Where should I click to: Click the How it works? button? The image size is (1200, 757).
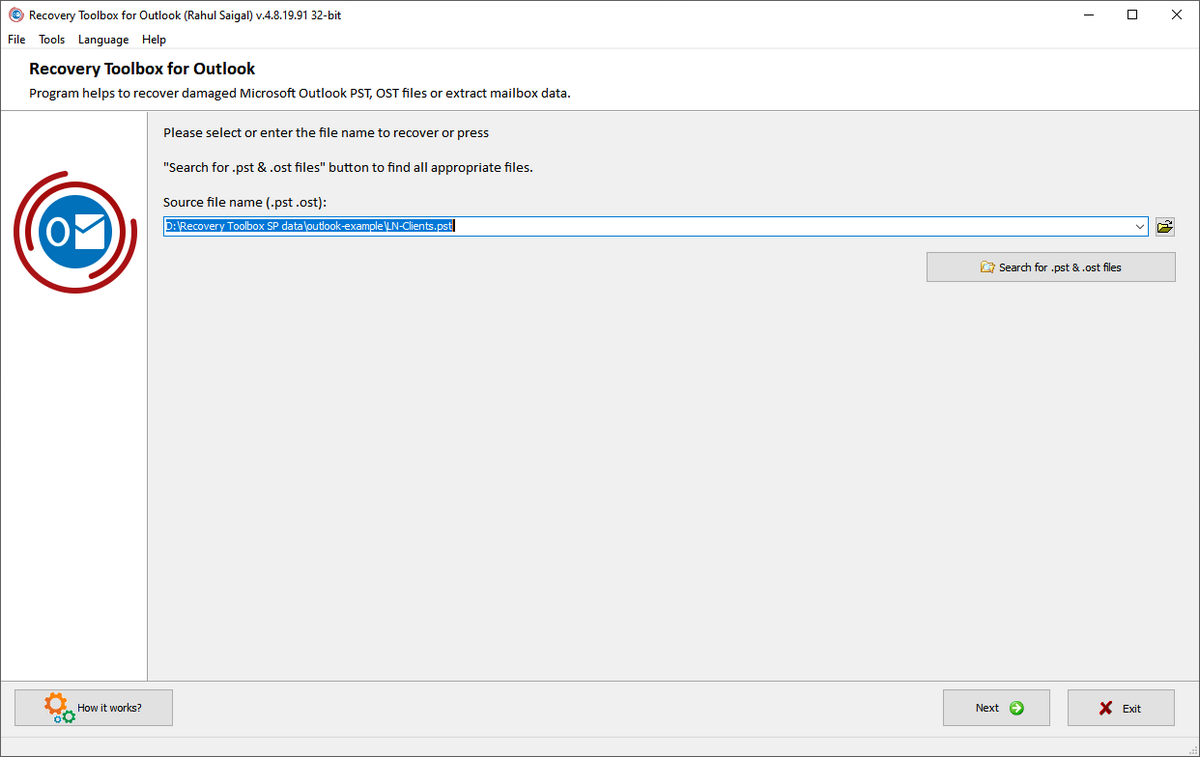pyautogui.click(x=93, y=707)
